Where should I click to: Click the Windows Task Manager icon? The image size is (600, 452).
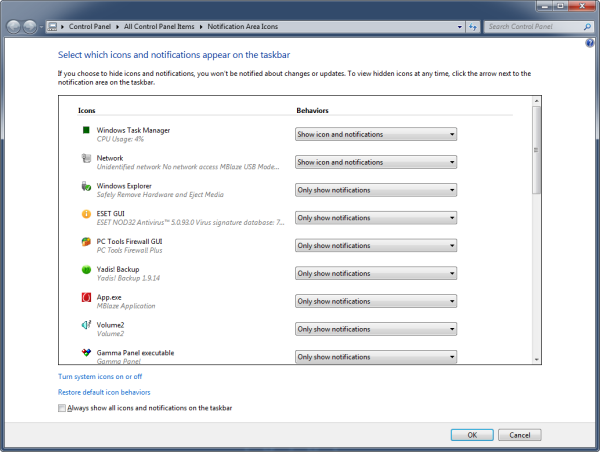86,131
